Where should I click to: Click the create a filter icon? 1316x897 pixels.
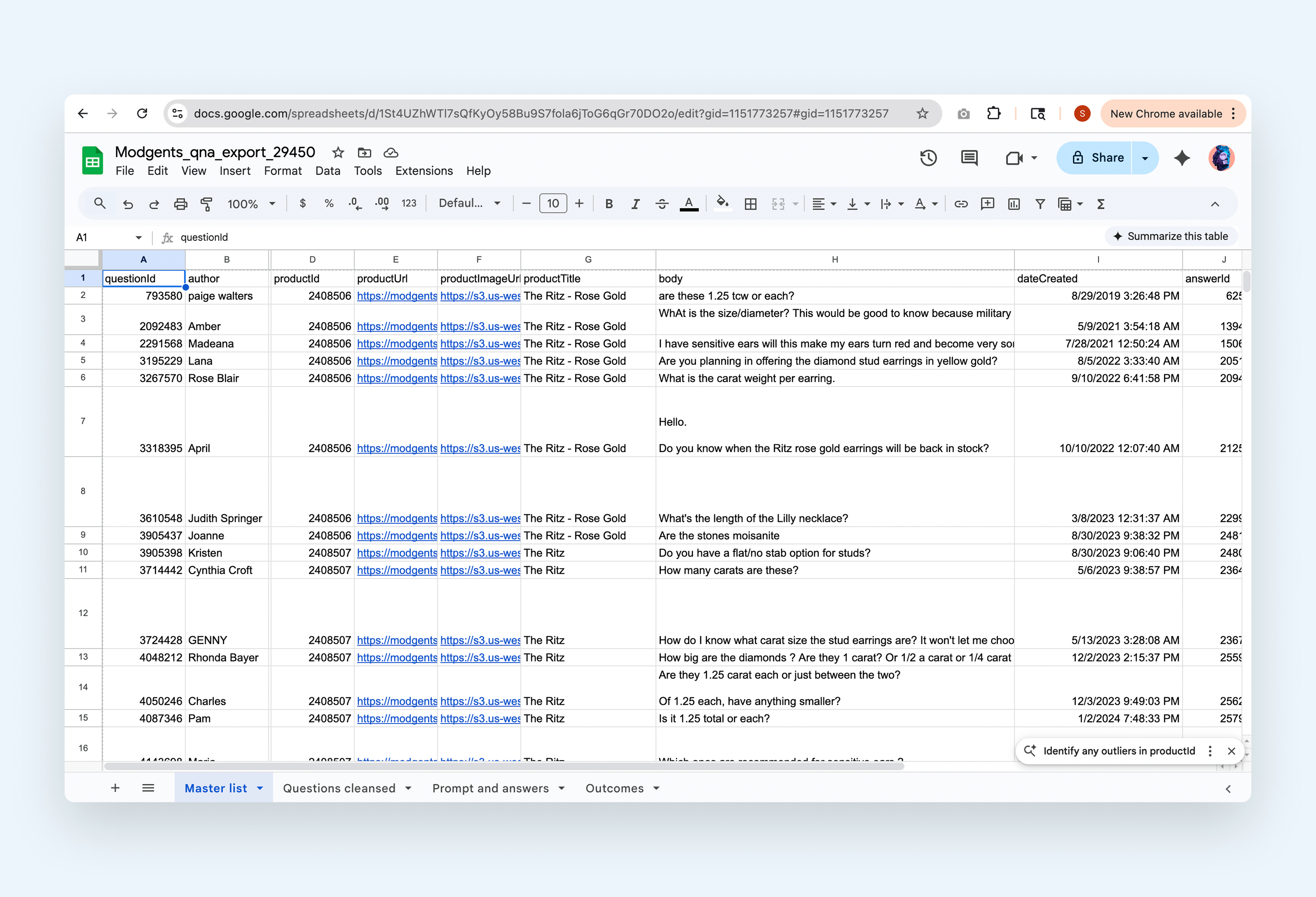click(1040, 204)
